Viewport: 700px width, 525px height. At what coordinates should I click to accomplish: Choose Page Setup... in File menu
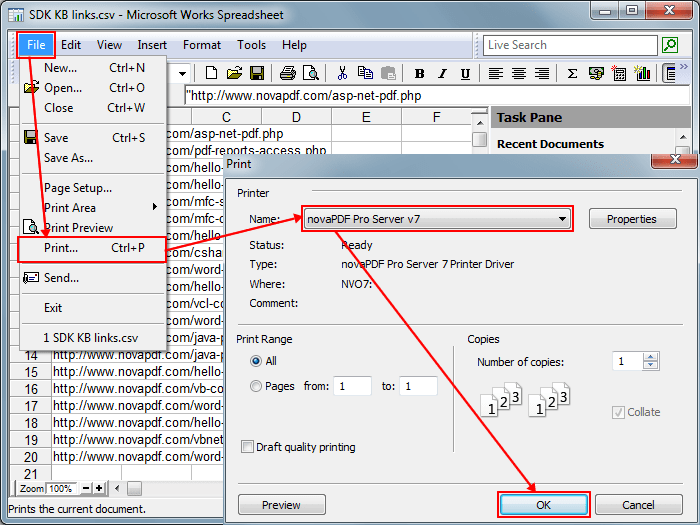(x=92, y=188)
